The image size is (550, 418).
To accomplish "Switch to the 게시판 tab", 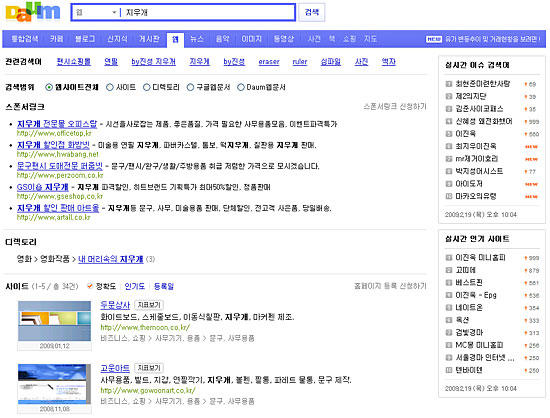I will 149,39.
